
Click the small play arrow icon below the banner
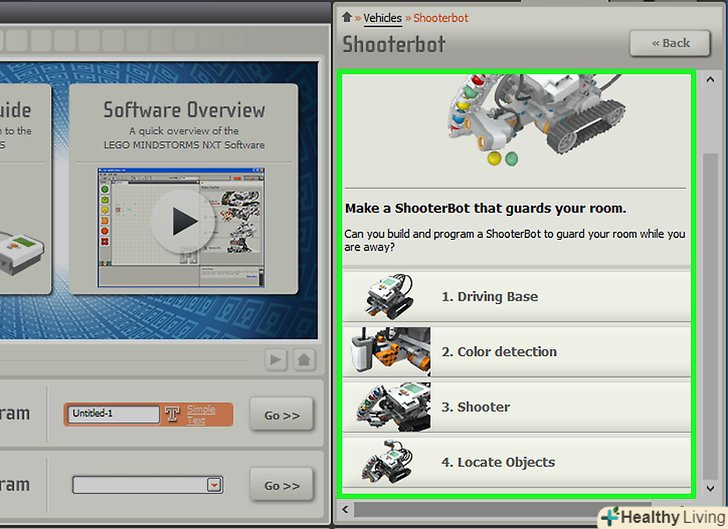click(x=276, y=360)
